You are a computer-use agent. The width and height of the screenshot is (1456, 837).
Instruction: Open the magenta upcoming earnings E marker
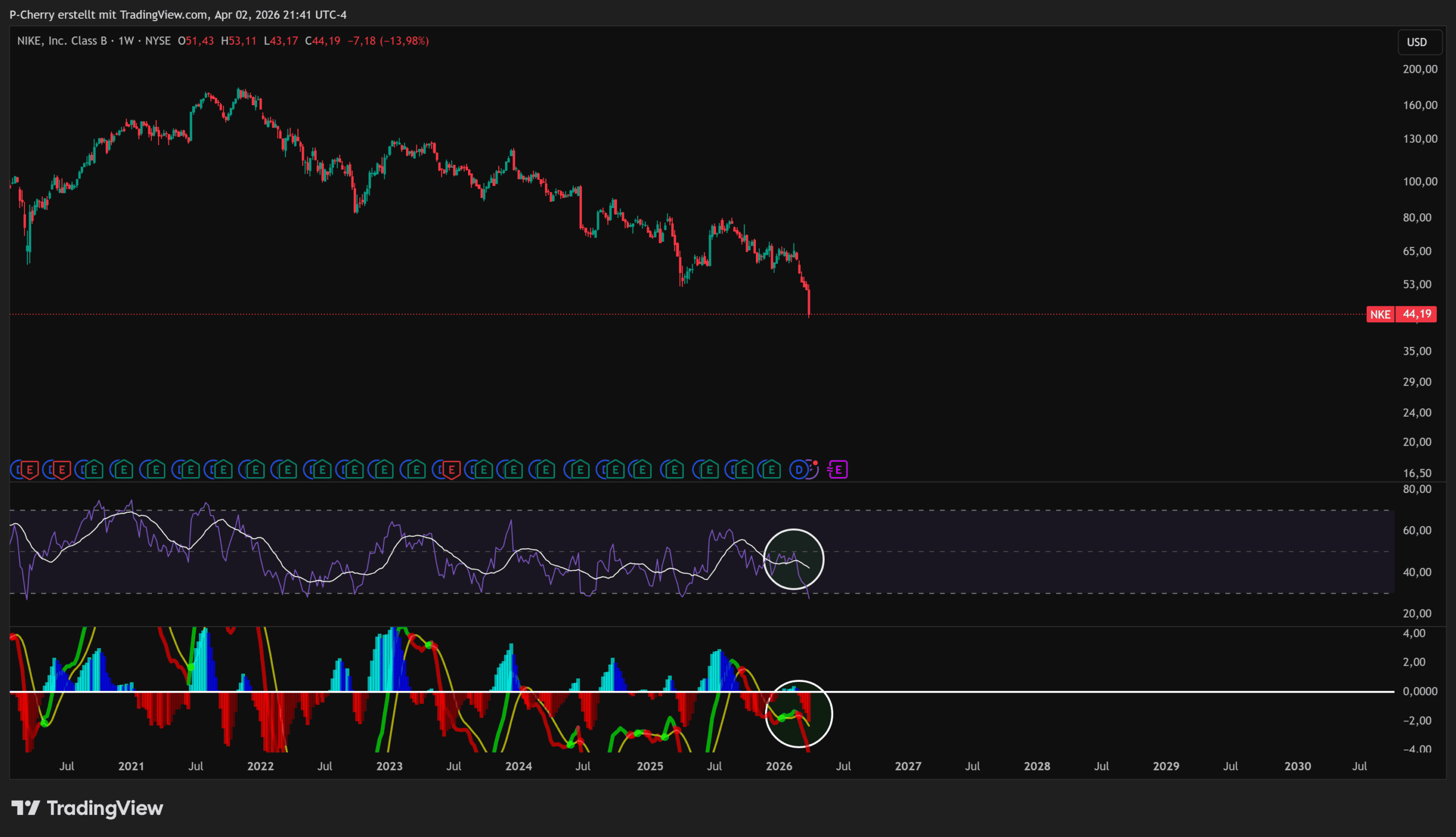coord(839,470)
